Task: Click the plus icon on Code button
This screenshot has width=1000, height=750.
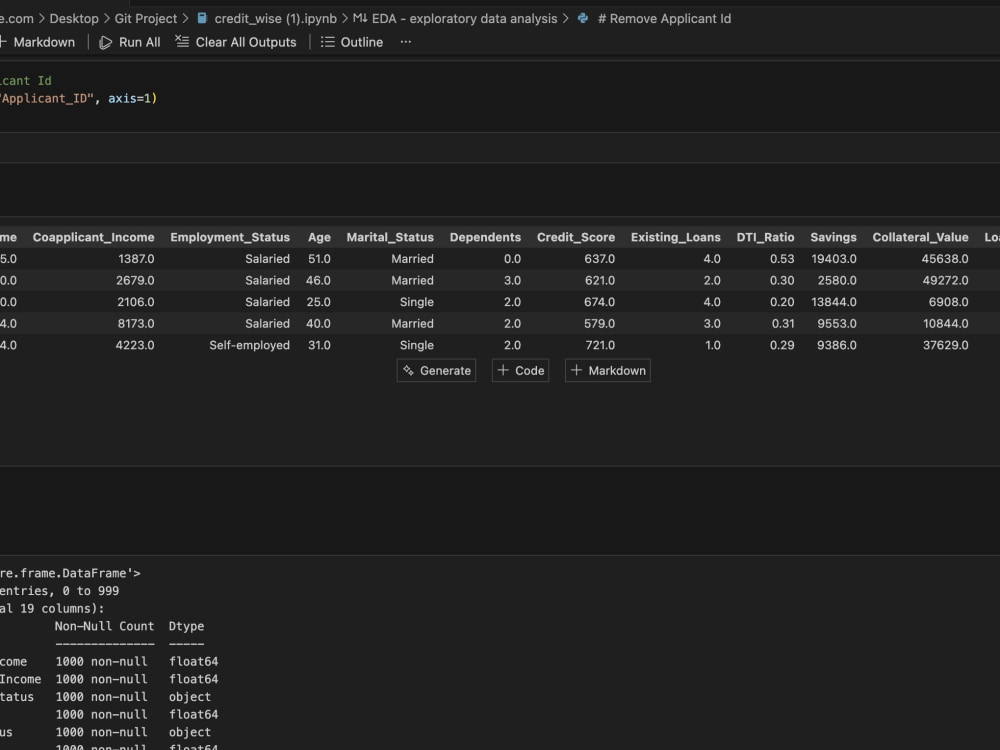Action: click(503, 370)
